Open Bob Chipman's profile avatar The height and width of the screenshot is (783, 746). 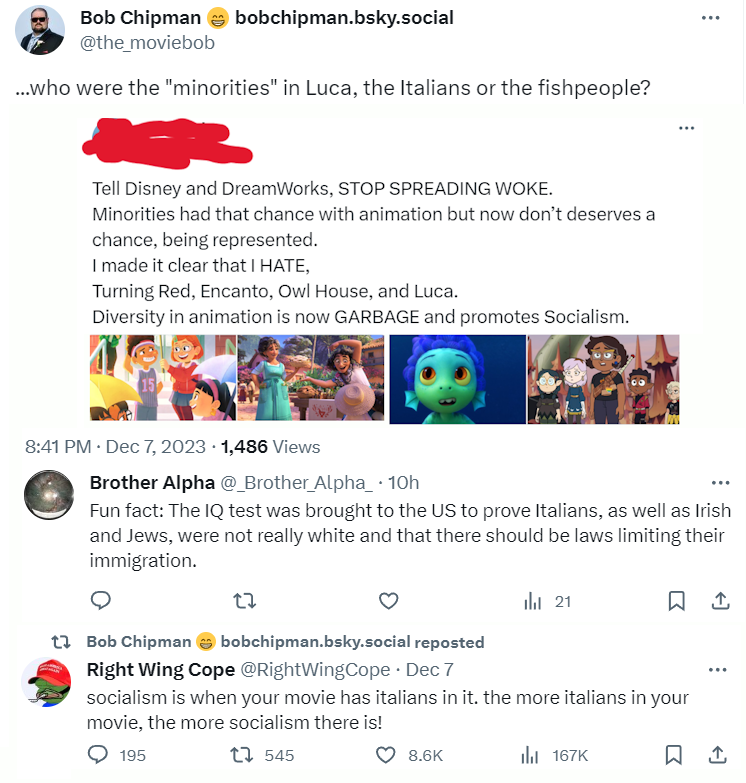pyautogui.click(x=41, y=30)
